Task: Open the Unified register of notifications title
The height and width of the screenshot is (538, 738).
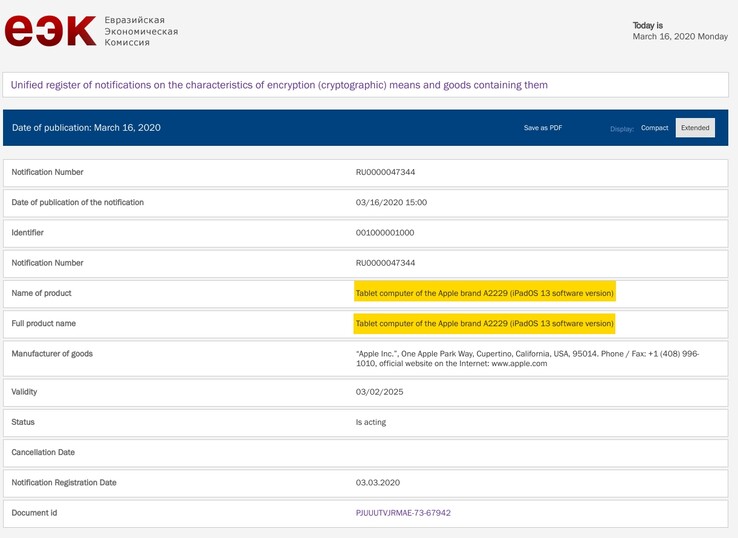Action: click(279, 85)
